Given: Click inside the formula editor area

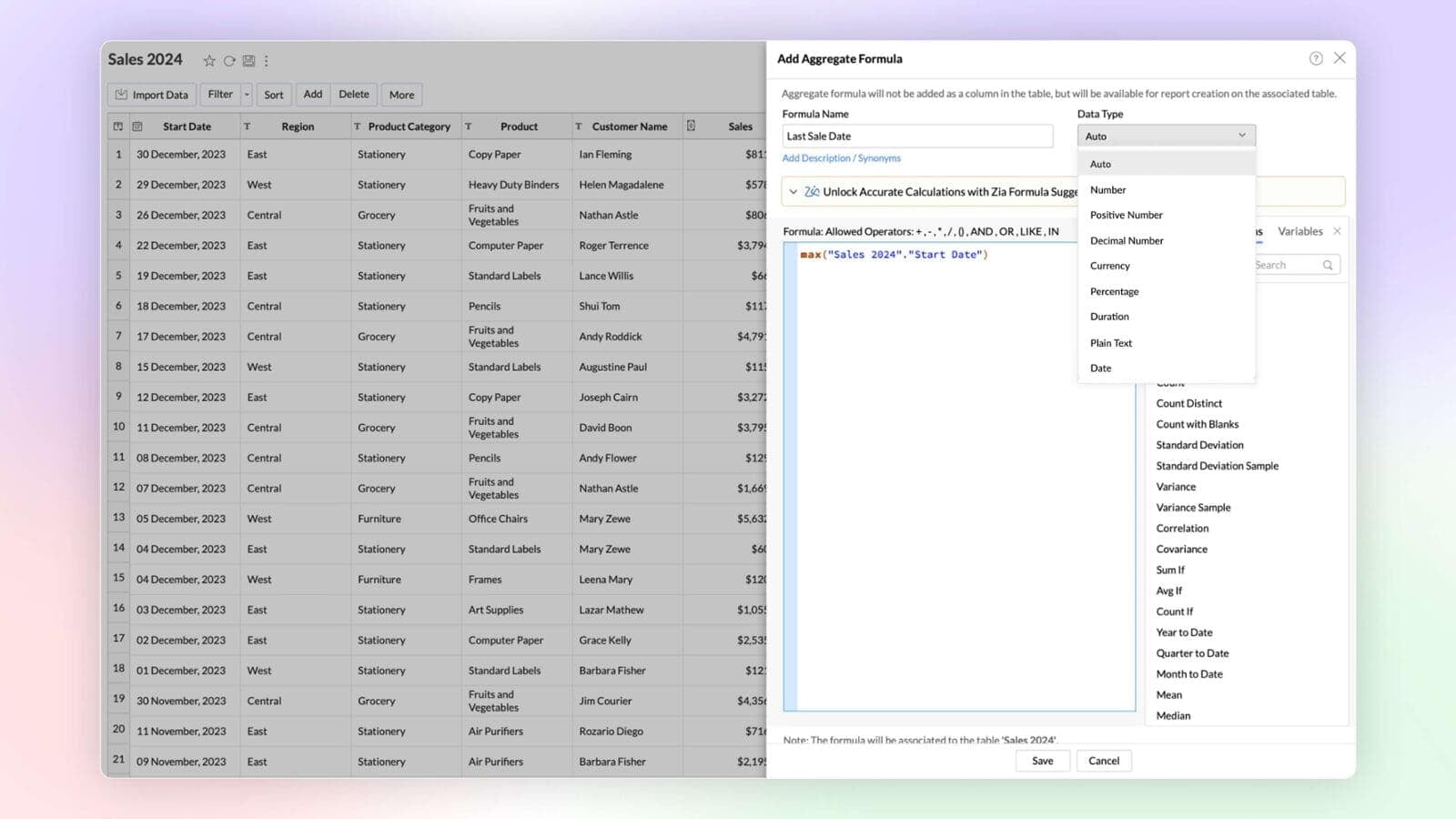Looking at the screenshot, I should point(959,477).
